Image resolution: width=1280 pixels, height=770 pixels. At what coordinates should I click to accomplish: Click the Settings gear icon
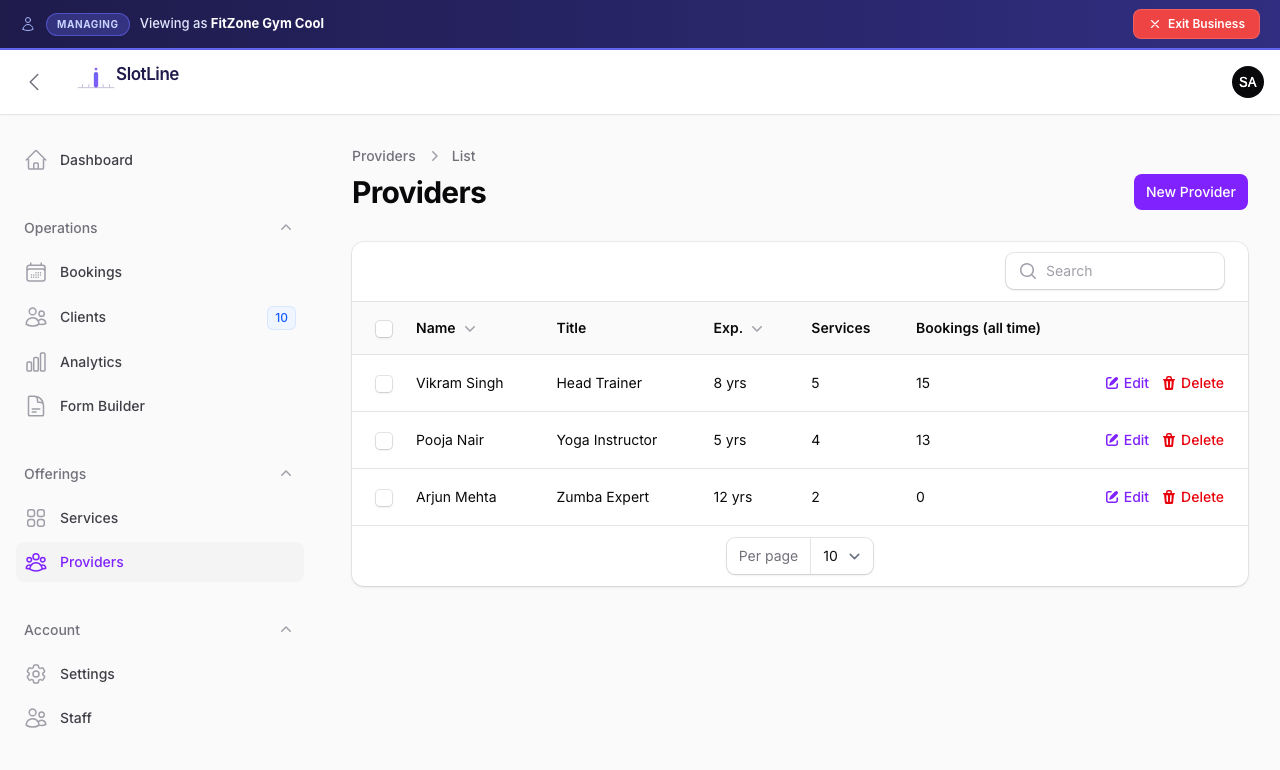pyautogui.click(x=36, y=674)
